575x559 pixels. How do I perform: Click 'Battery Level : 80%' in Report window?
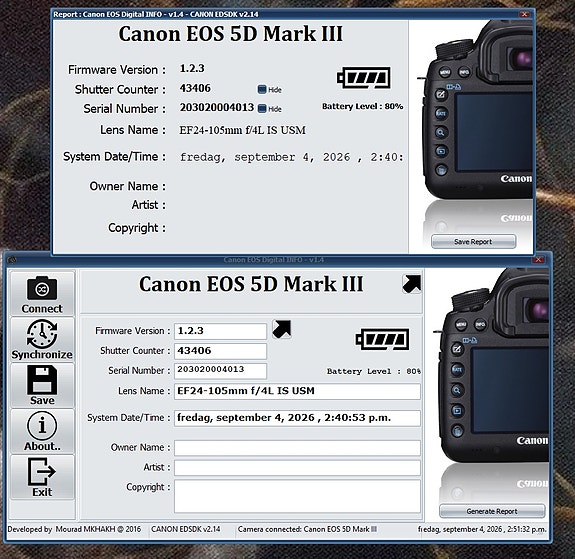pyautogui.click(x=362, y=106)
